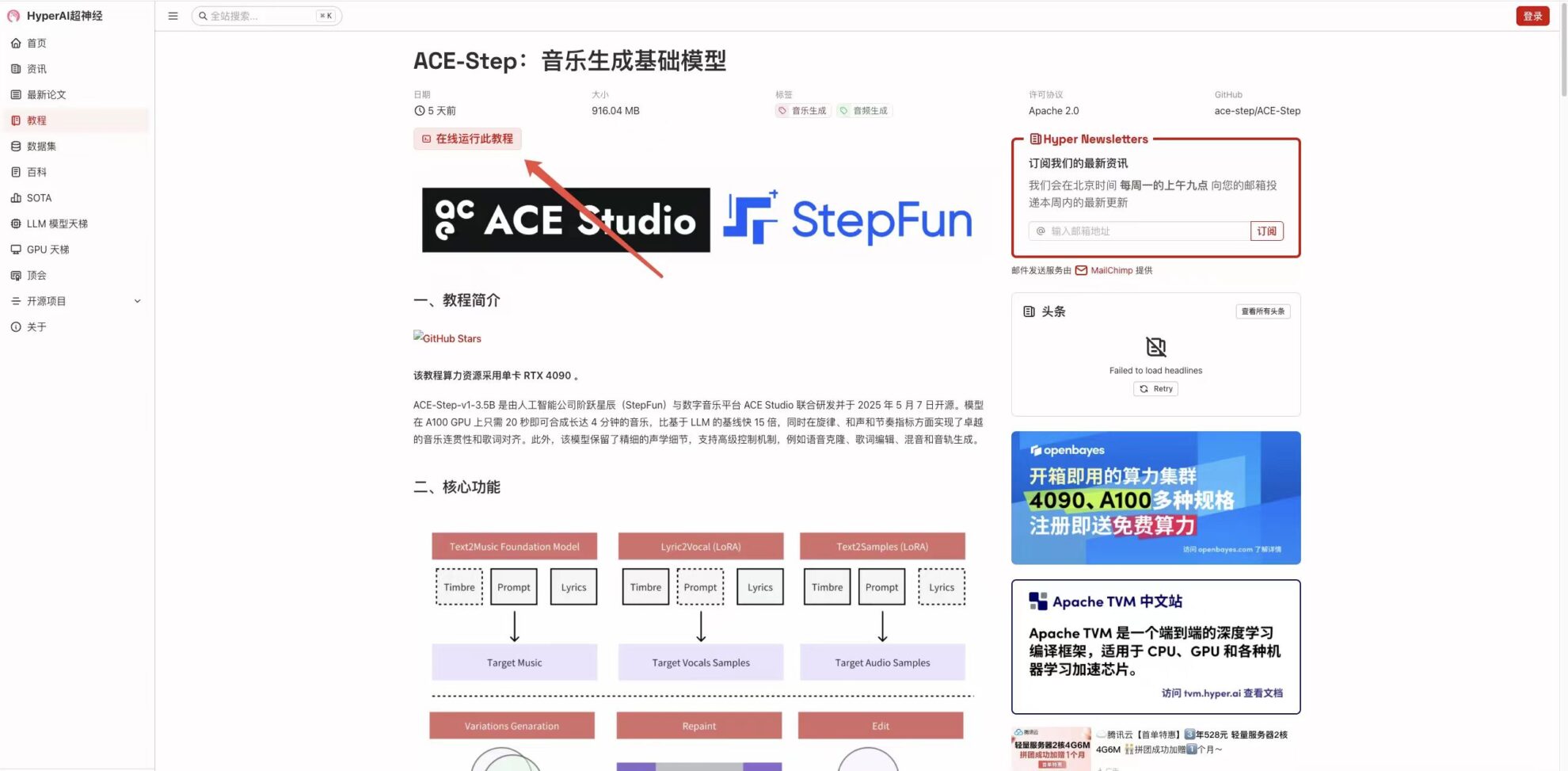Click the 订阅 subscribe button
The image size is (1568, 771).
(x=1266, y=231)
